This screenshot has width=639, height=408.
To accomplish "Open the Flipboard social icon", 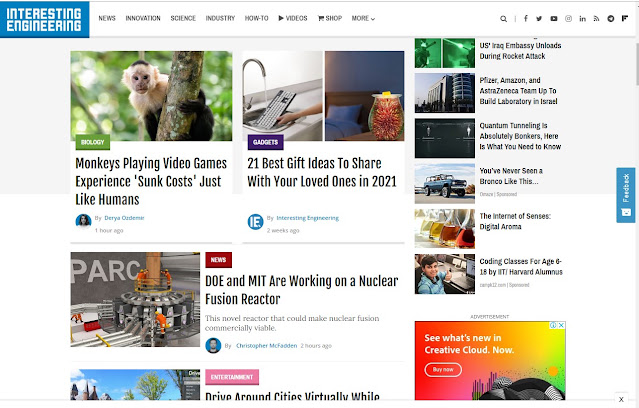I will (x=625, y=18).
